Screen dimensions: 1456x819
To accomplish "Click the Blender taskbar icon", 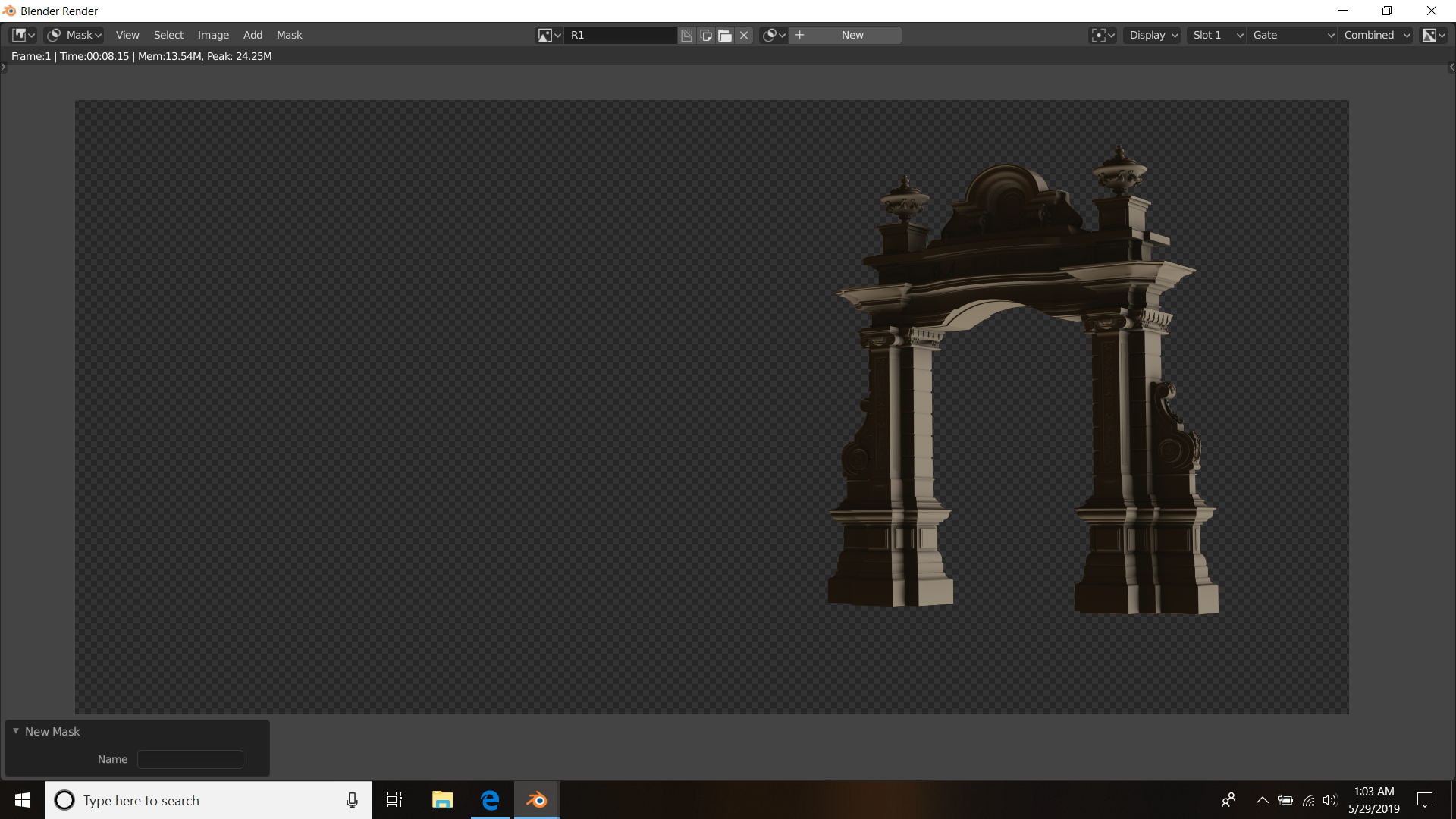I will click(x=537, y=800).
